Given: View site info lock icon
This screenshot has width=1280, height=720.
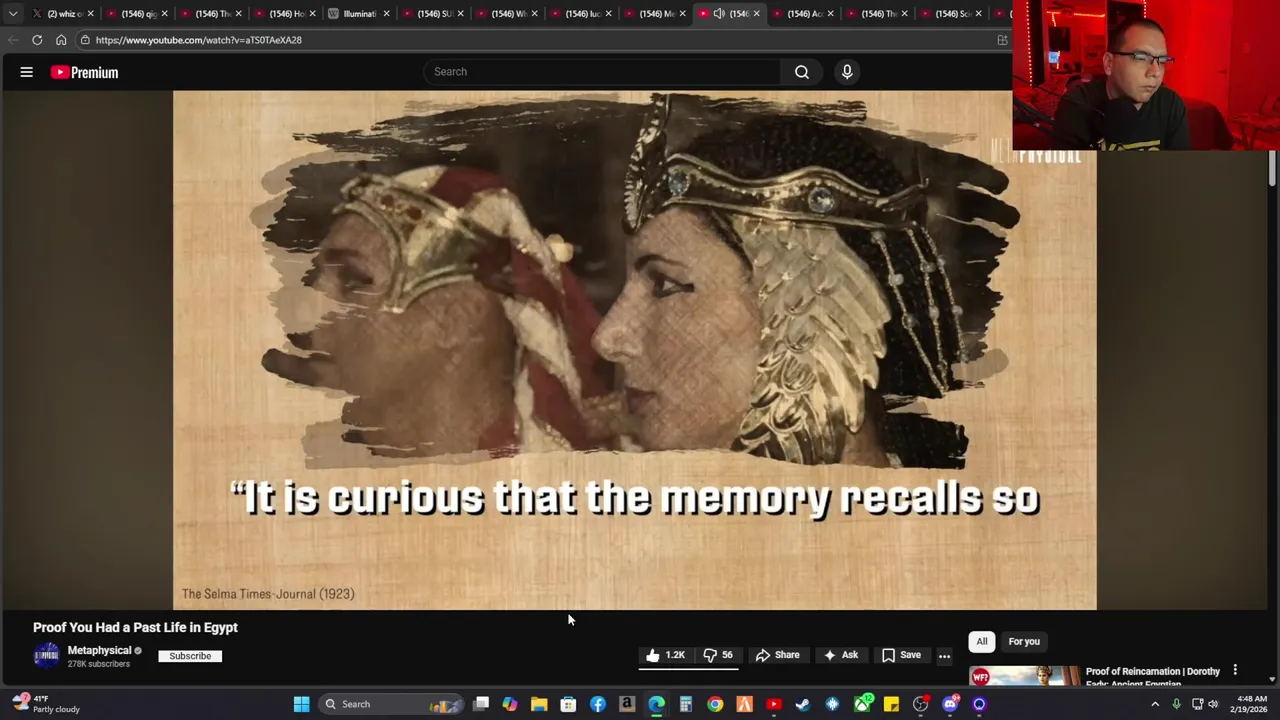Looking at the screenshot, I should pos(85,40).
